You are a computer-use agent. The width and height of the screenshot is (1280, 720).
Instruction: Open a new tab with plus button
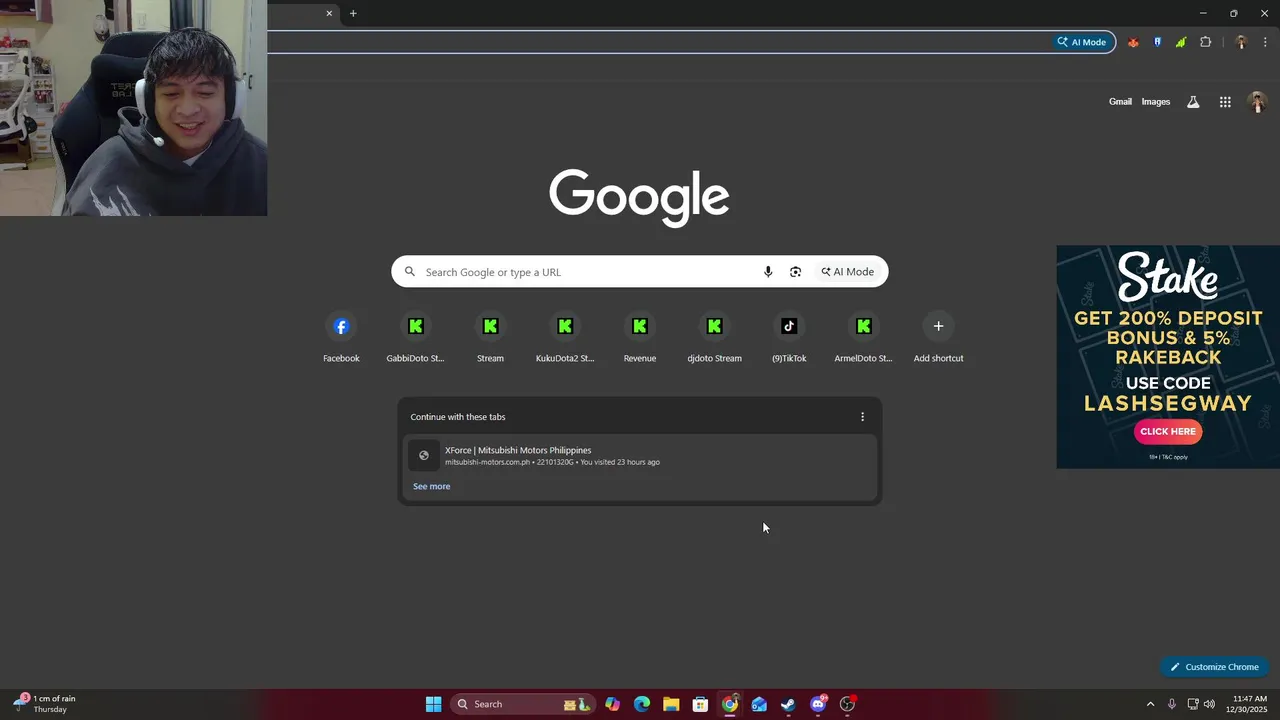pyautogui.click(x=353, y=13)
